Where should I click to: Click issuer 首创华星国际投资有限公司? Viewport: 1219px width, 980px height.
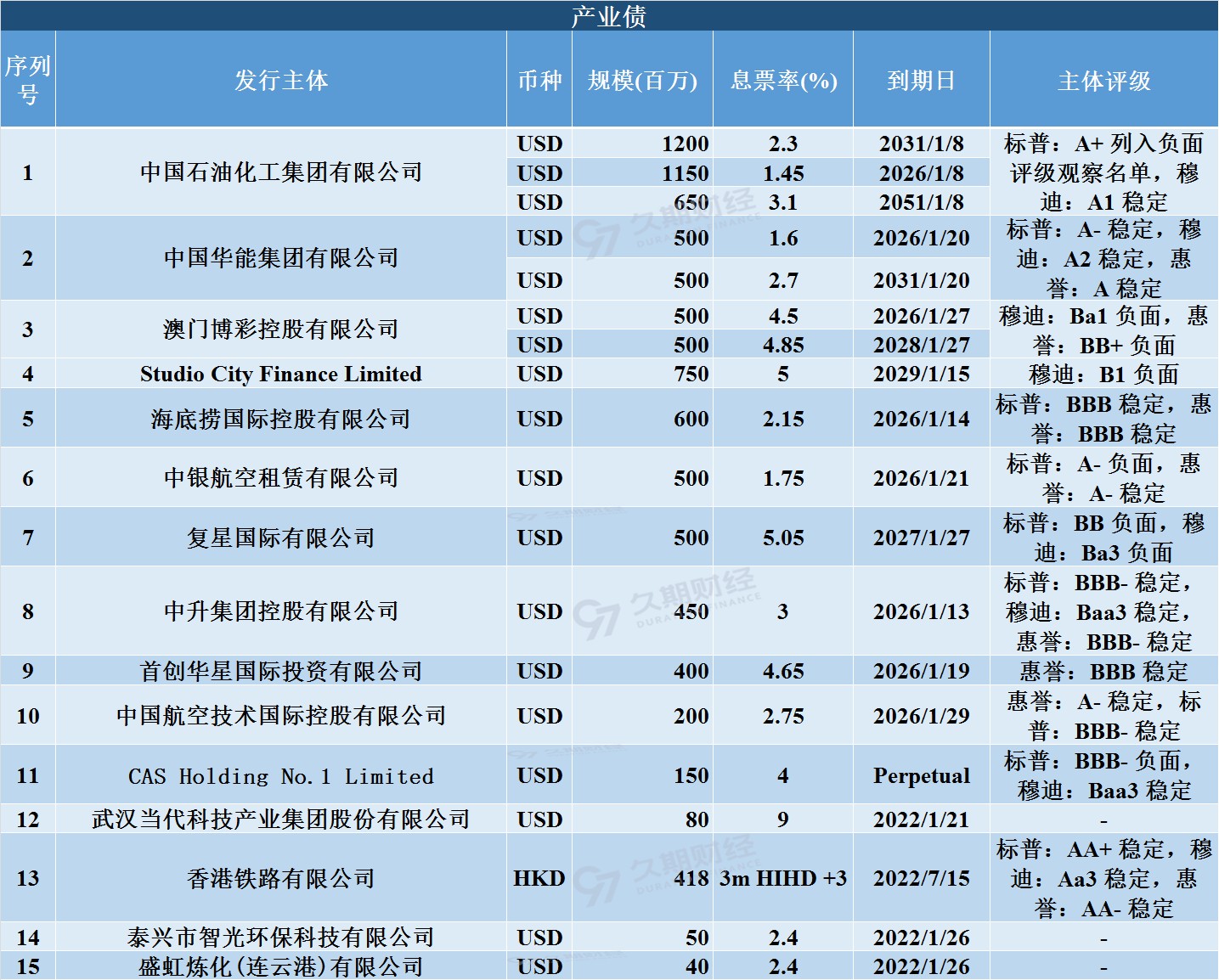281,671
